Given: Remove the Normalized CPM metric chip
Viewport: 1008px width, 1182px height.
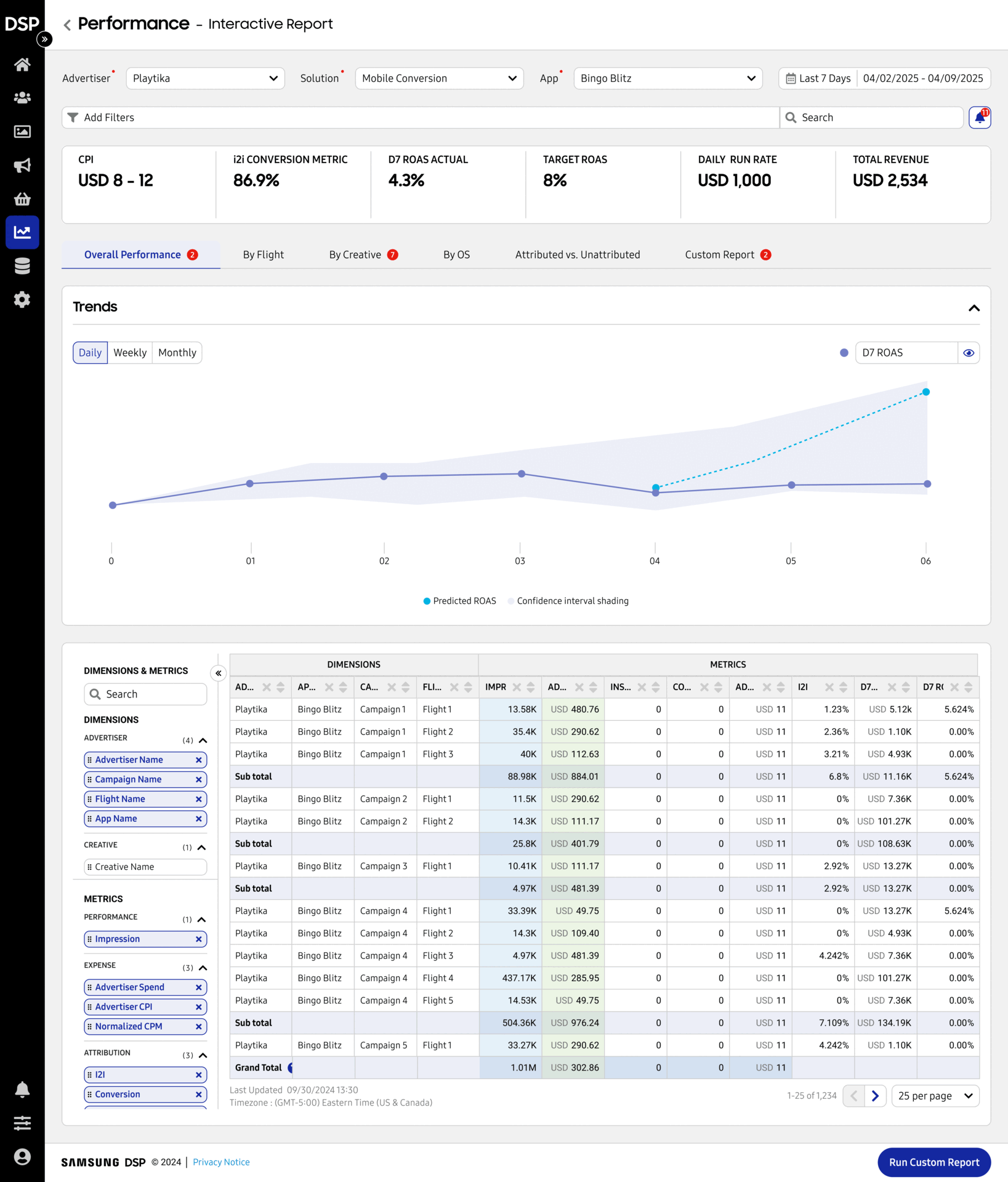Looking at the screenshot, I should [199, 1027].
